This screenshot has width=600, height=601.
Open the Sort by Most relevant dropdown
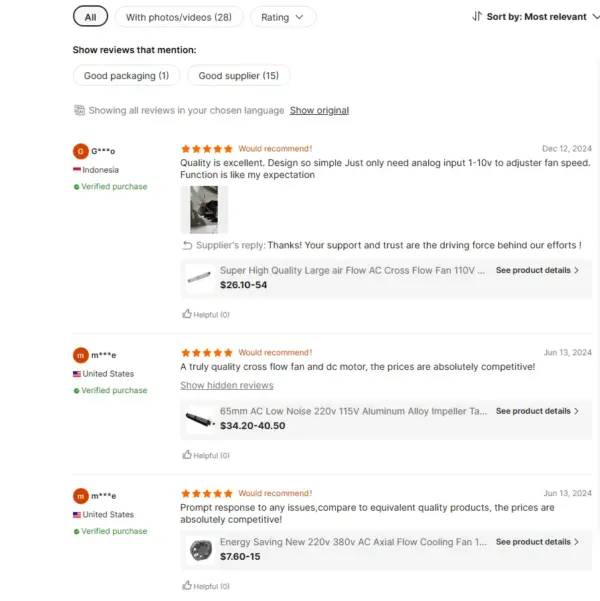click(x=536, y=17)
